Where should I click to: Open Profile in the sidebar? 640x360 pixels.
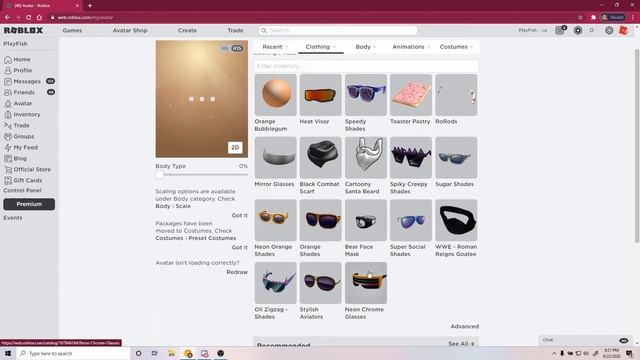point(18,71)
